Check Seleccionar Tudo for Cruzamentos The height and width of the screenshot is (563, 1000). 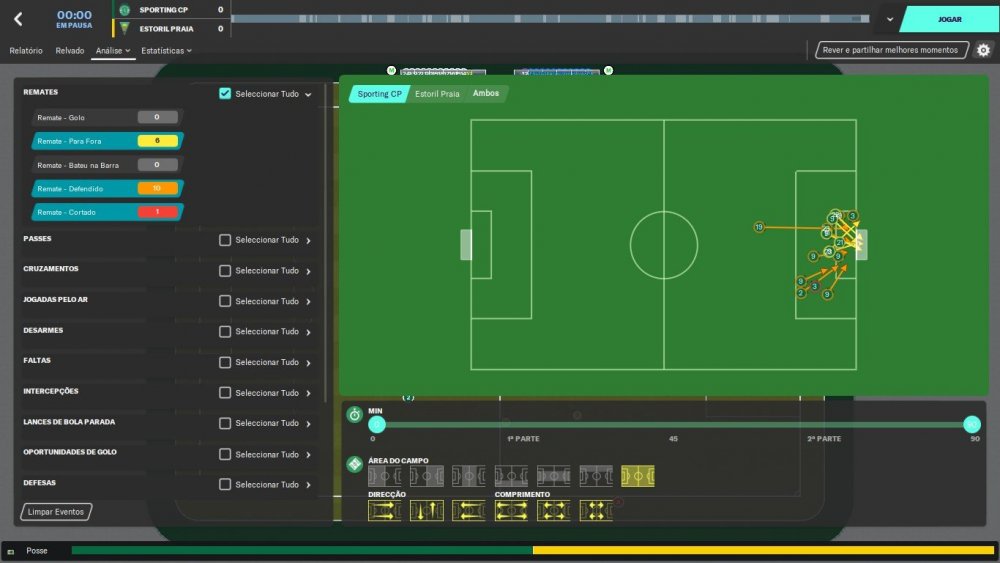[x=224, y=271]
